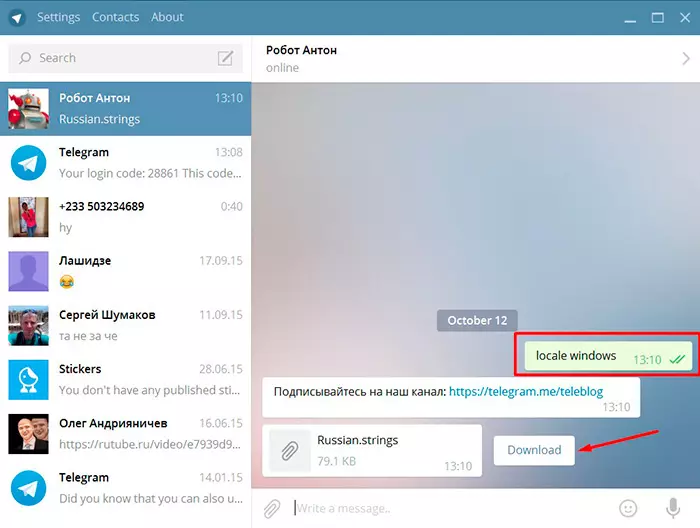Click the double check read receipt icon
The height and width of the screenshot is (528, 700).
[677, 359]
